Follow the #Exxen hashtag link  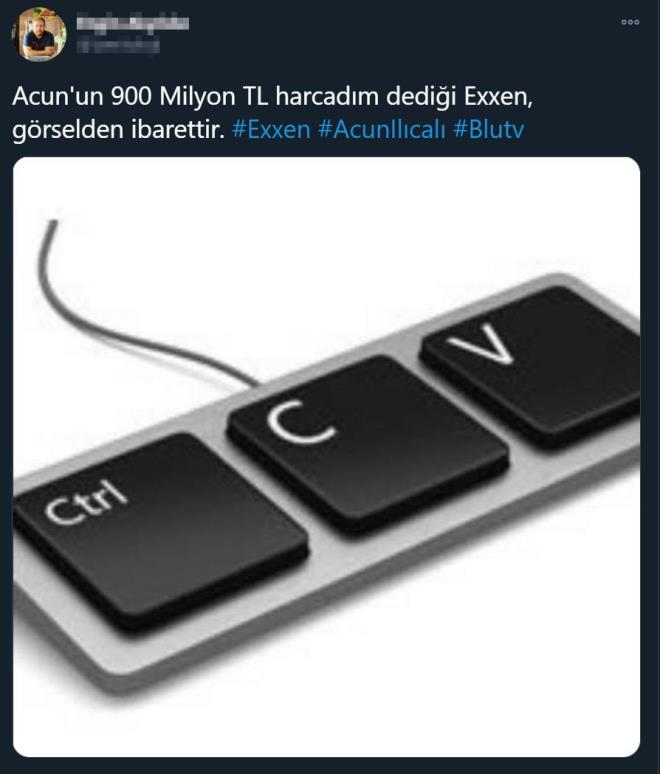pyautogui.click(x=271, y=129)
